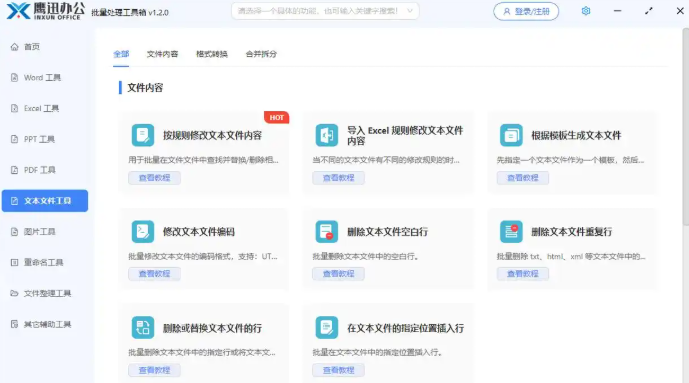The width and height of the screenshot is (689, 383).
Task: Click the Word 工具 sidebar icon
Action: click(15, 77)
